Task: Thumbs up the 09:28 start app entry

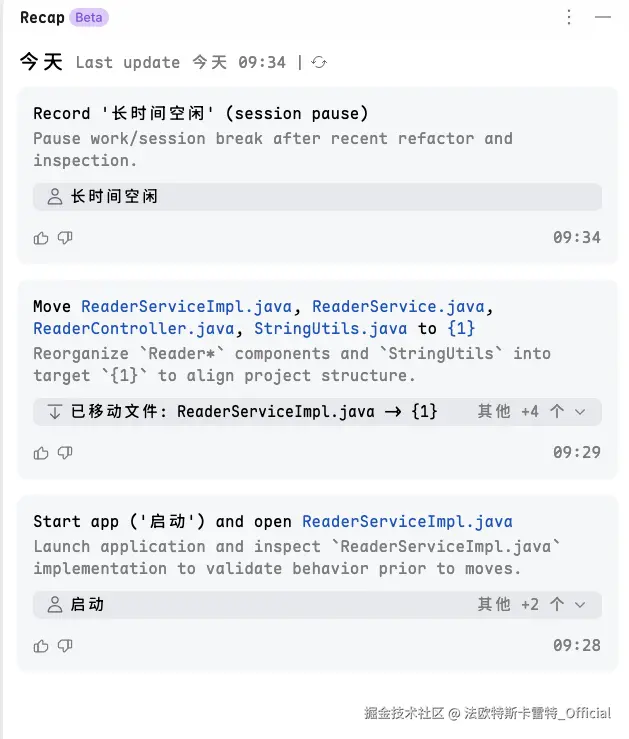Action: [41, 646]
